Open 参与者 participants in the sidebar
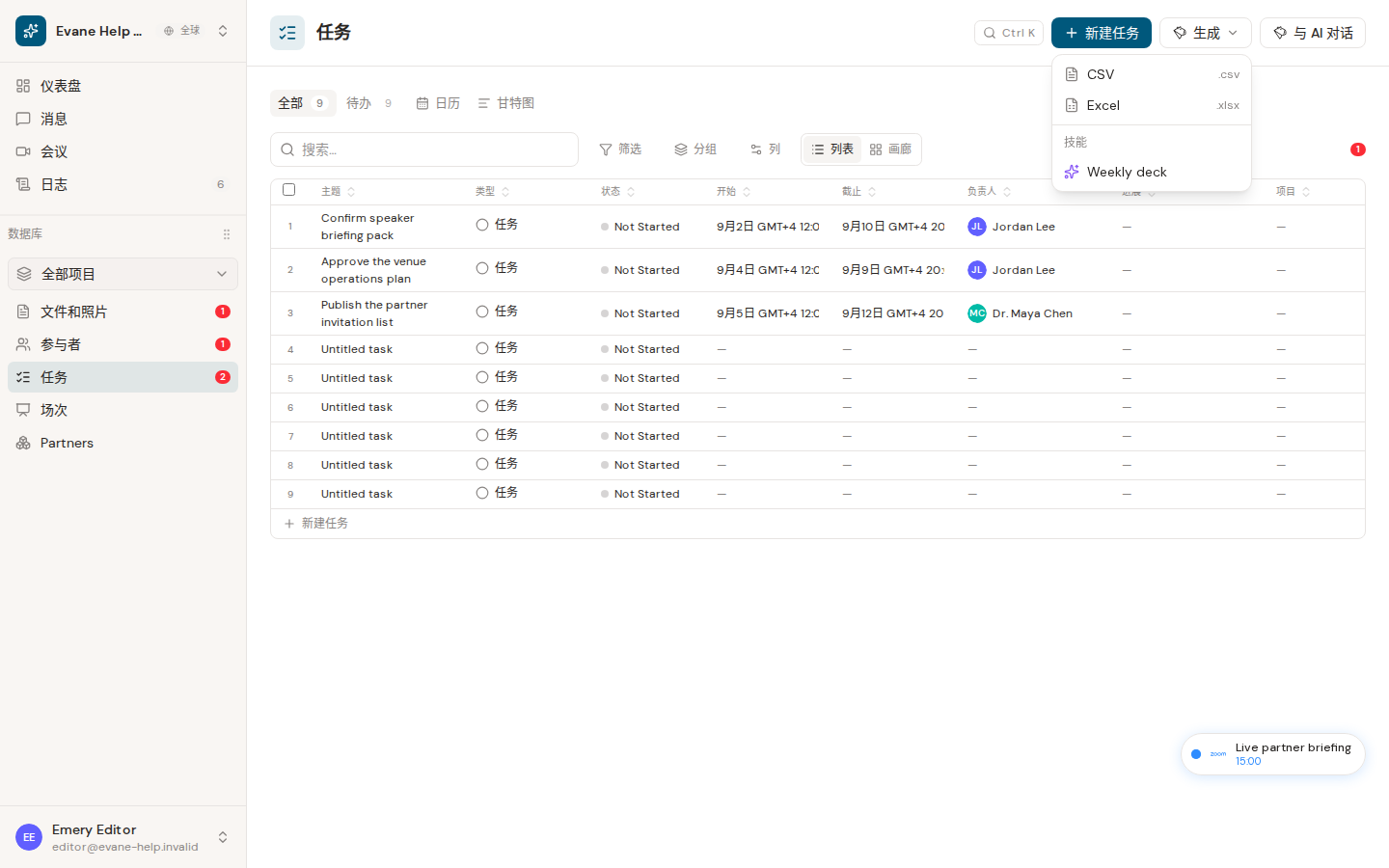Image resolution: width=1389 pixels, height=868 pixels. point(123,344)
